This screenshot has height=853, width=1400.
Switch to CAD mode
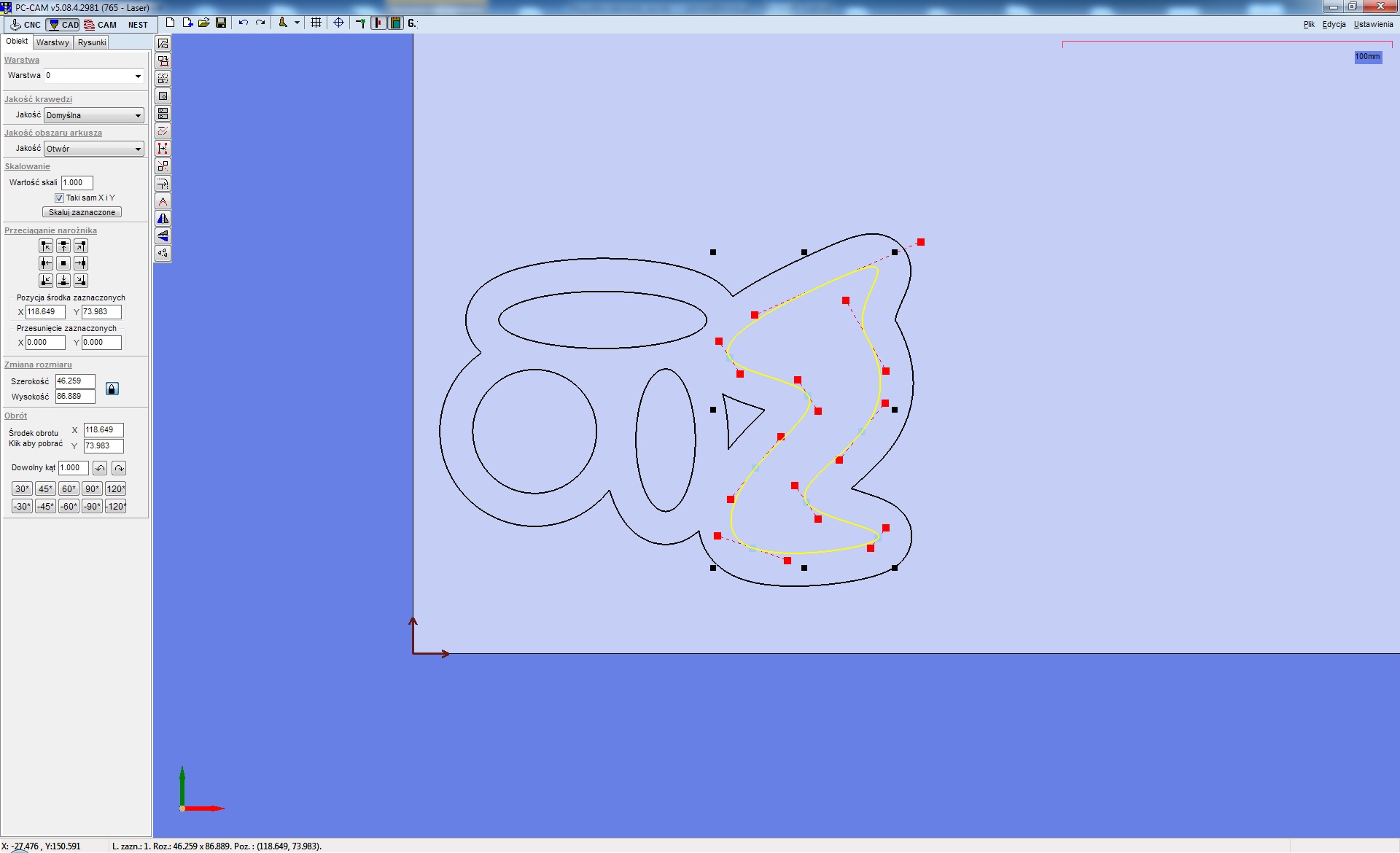[x=63, y=25]
